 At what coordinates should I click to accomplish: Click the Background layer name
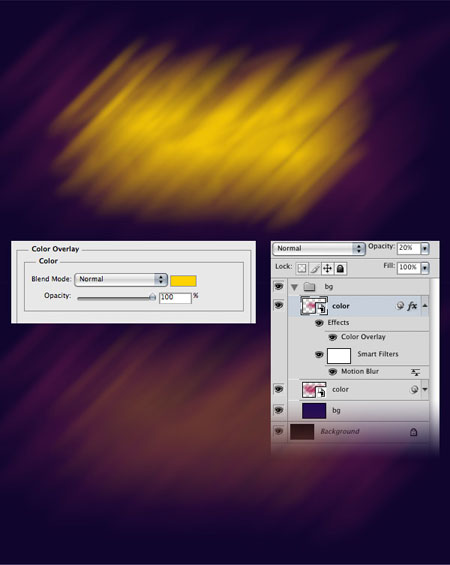(x=340, y=431)
